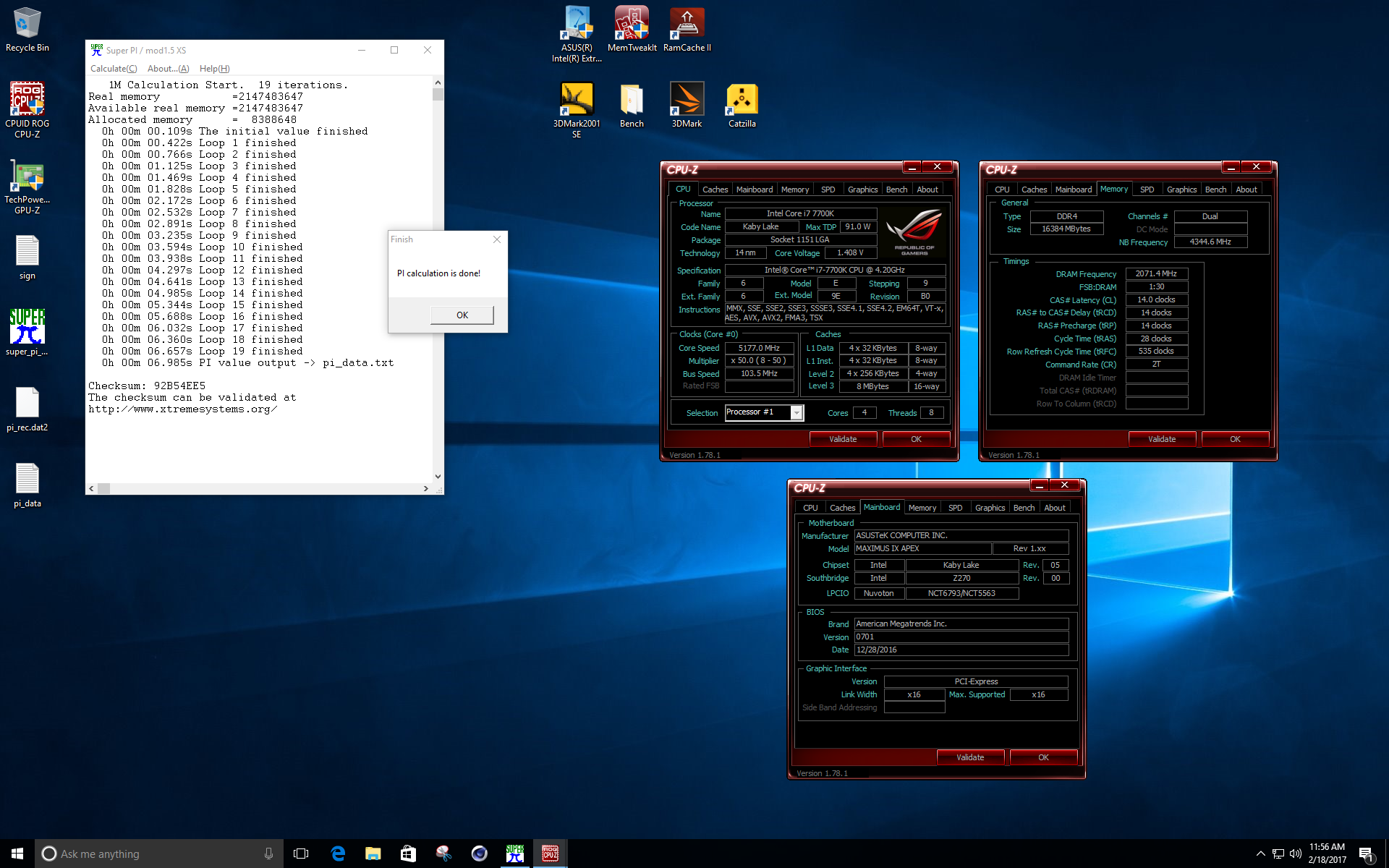
Task: Open ASUS Intel Extreme Tuning shortcut
Action: click(577, 34)
